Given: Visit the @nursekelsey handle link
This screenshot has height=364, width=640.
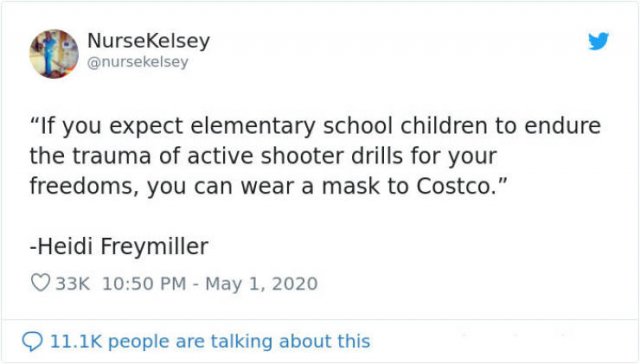Looking at the screenshot, I should click(x=138, y=62).
